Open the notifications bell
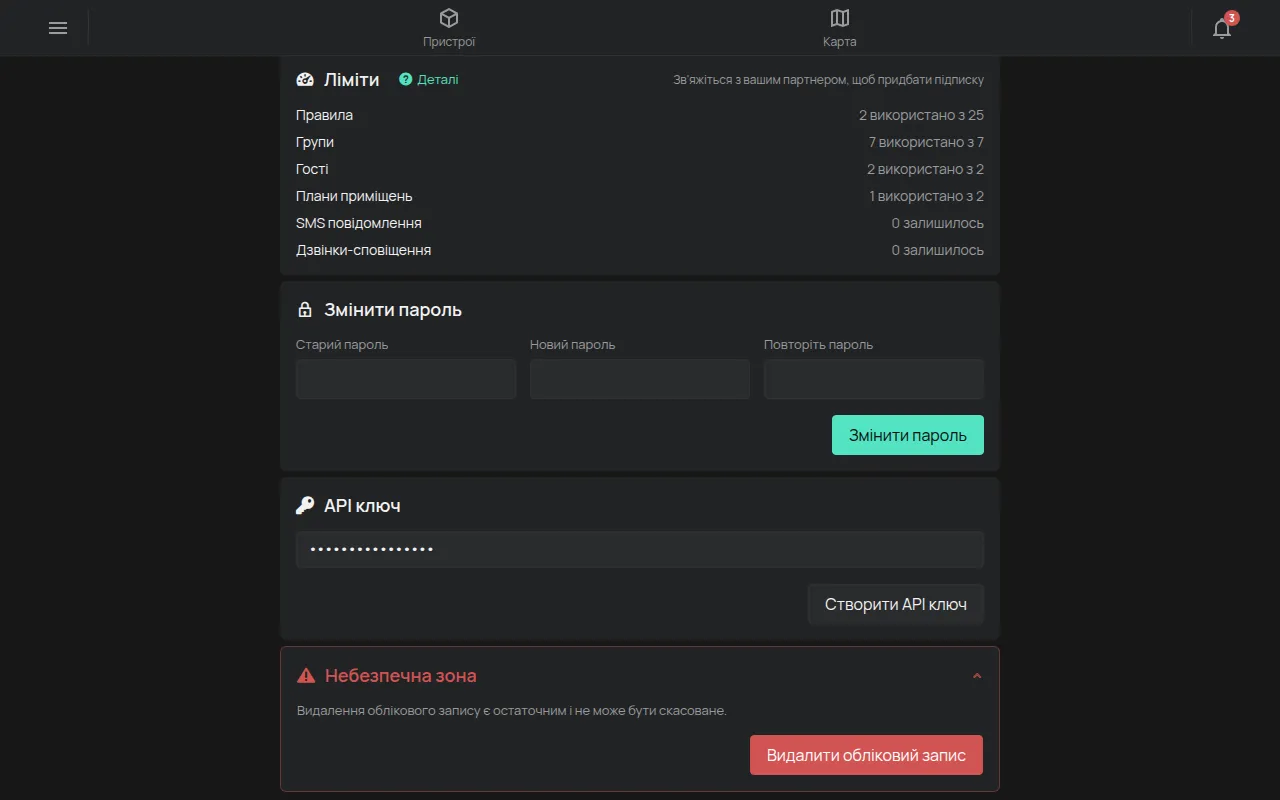The width and height of the screenshot is (1280, 800). pyautogui.click(x=1222, y=28)
